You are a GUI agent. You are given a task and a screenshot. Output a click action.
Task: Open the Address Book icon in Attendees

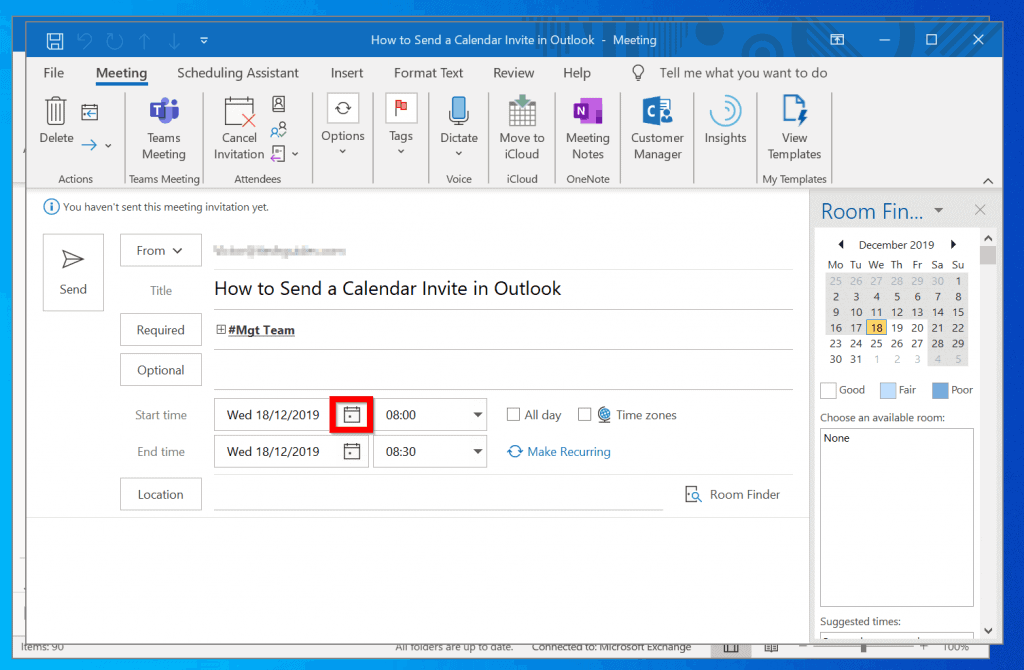(279, 104)
